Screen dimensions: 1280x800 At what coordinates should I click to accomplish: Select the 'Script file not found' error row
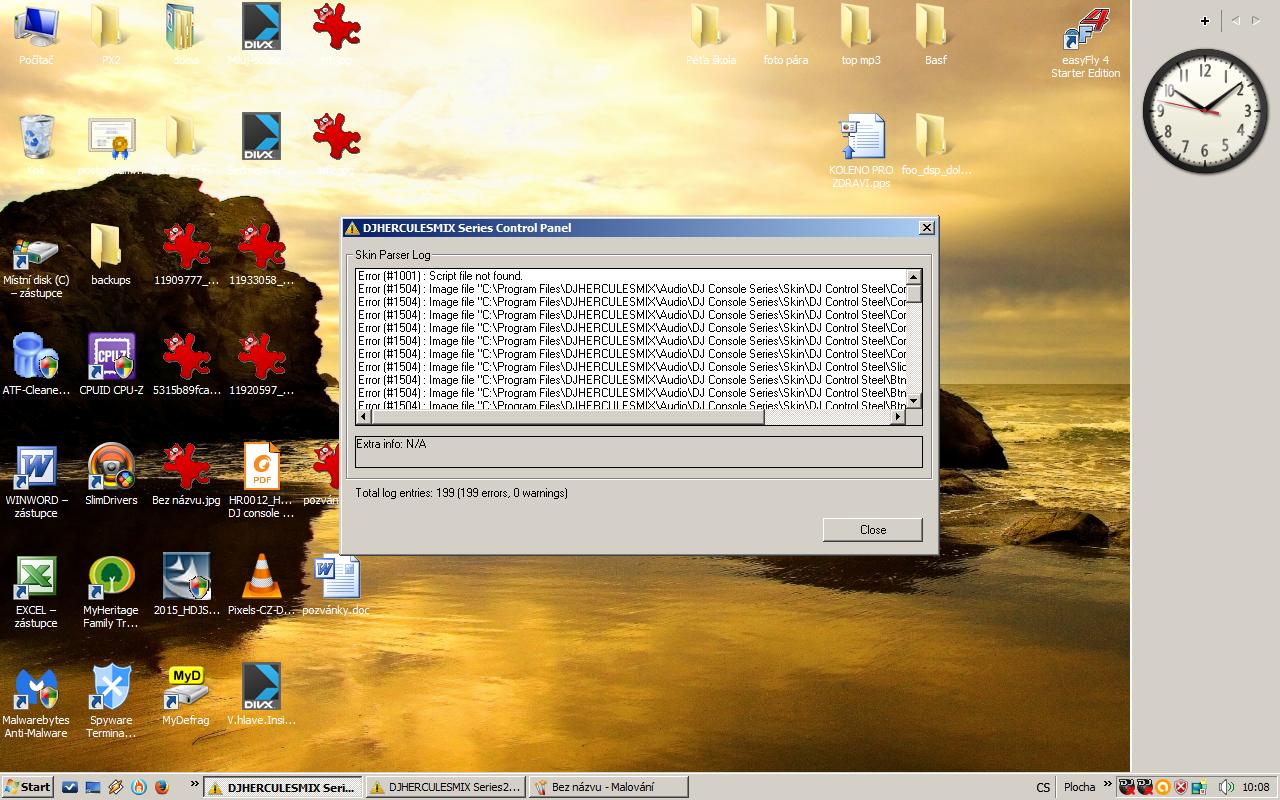point(631,276)
